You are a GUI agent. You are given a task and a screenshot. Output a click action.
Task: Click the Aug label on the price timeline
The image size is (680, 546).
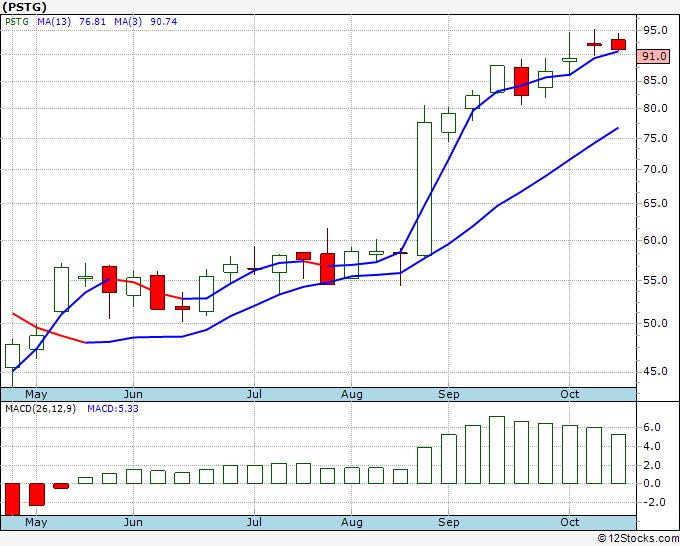click(x=352, y=394)
